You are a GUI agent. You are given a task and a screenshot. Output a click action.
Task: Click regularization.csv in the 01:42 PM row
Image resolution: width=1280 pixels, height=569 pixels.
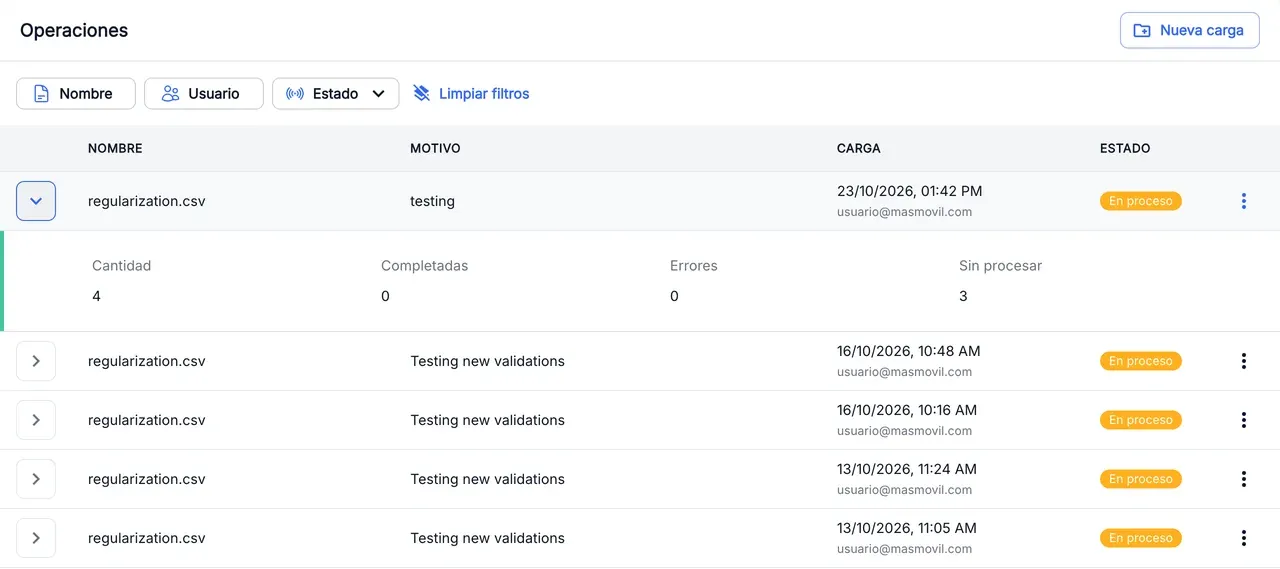(147, 201)
